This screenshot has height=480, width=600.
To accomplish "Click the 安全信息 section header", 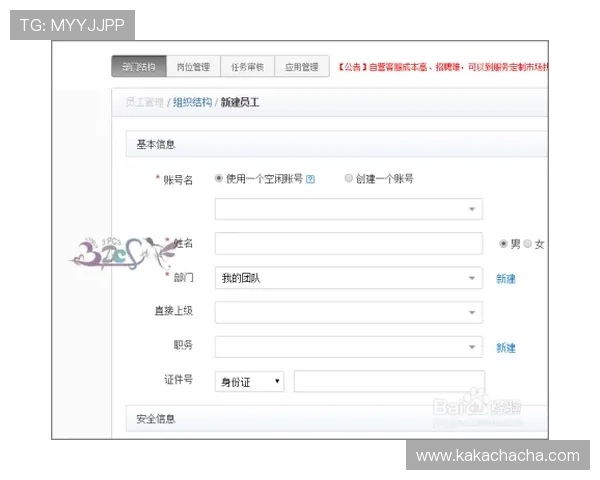I will pyautogui.click(x=337, y=418).
